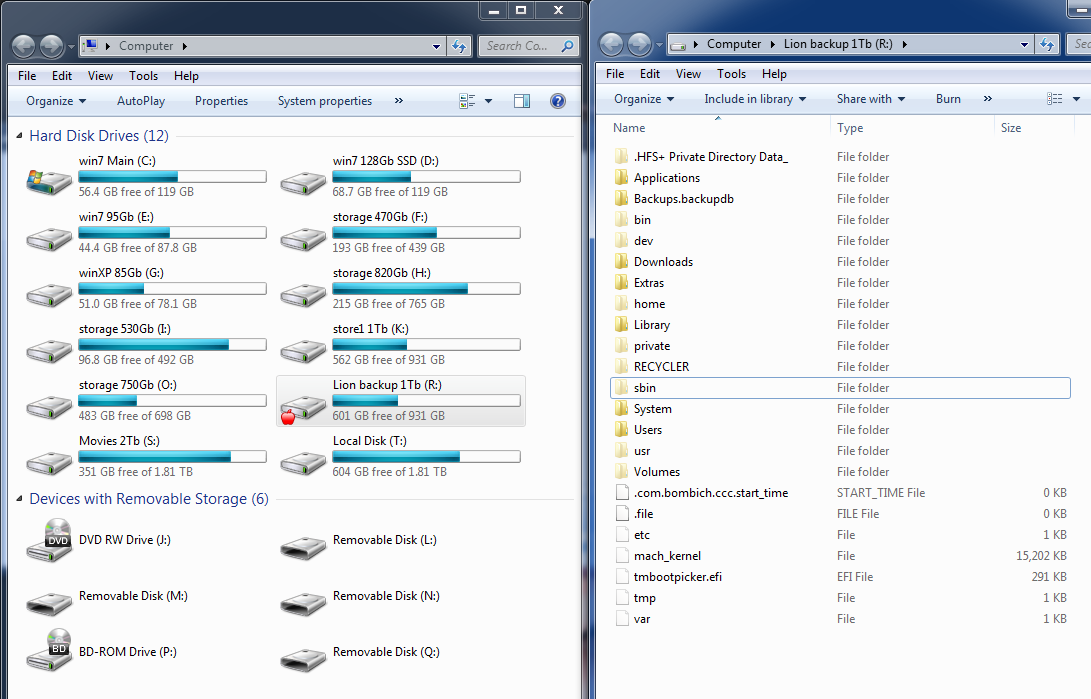
Task: Show more toolbar commands in Computer window
Action: point(399,101)
